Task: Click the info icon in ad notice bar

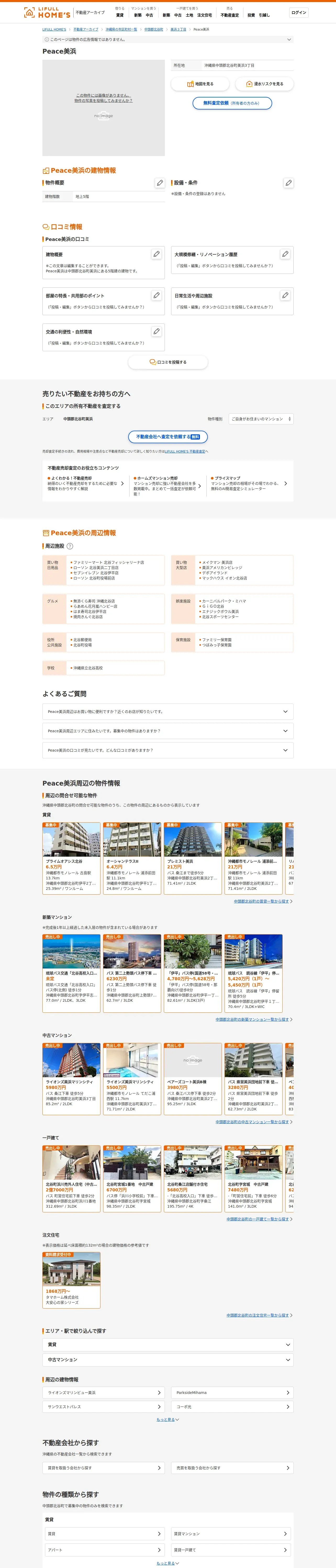Action: (46, 39)
